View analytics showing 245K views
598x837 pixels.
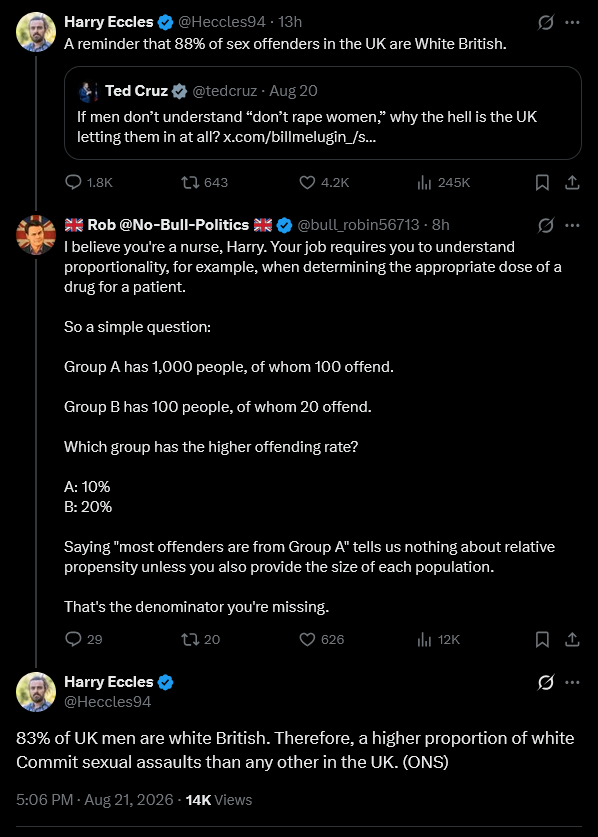point(443,183)
